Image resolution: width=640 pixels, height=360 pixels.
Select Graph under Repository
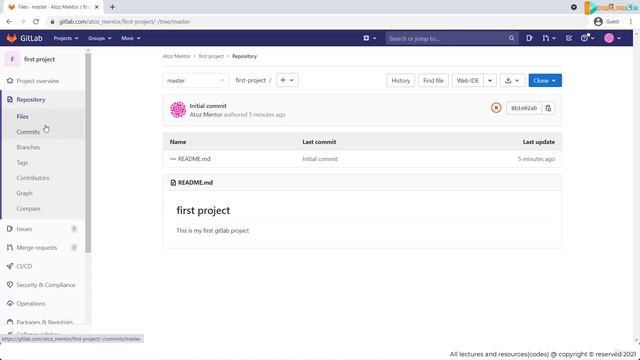coord(24,193)
